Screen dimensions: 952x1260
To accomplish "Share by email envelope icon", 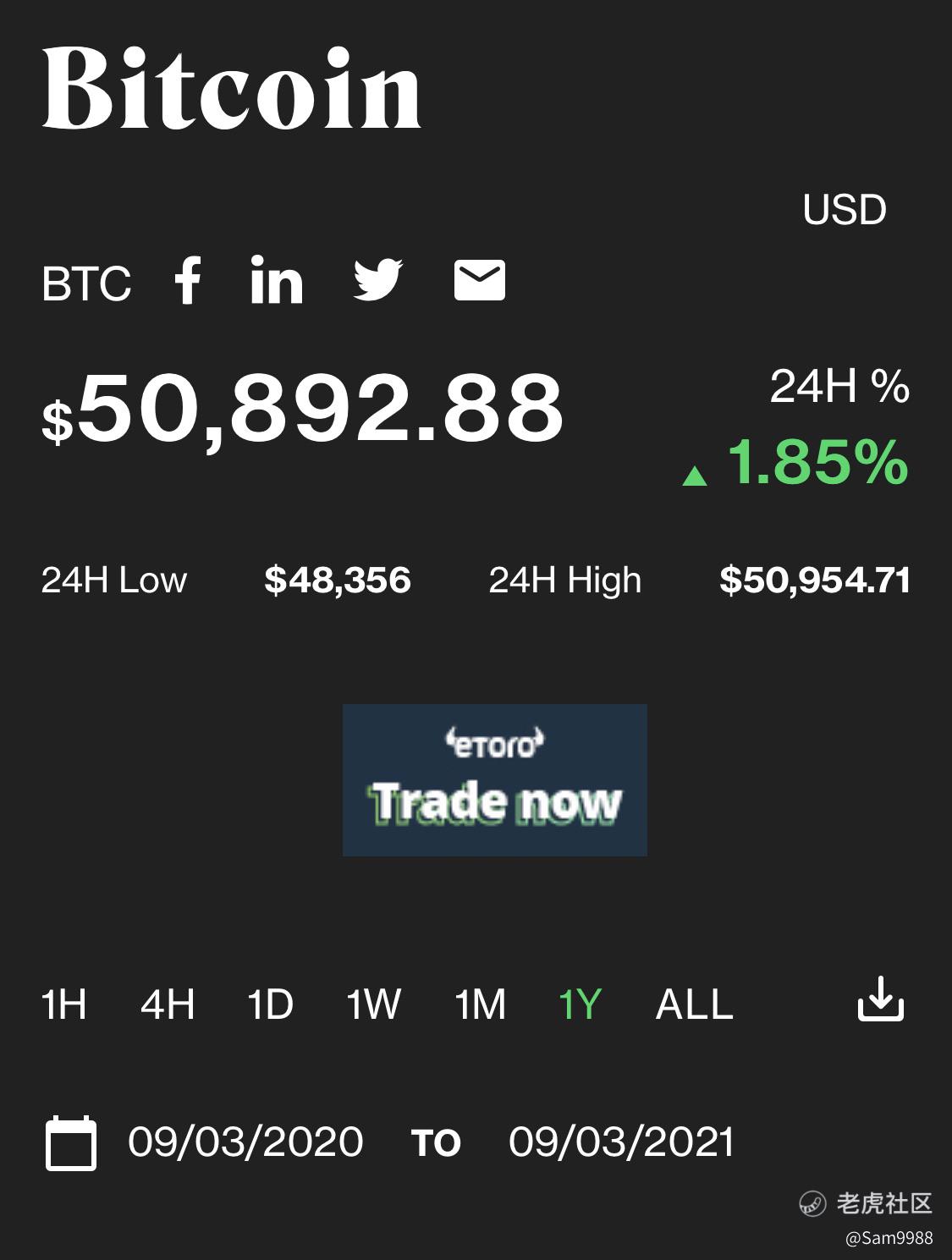I will click(480, 280).
